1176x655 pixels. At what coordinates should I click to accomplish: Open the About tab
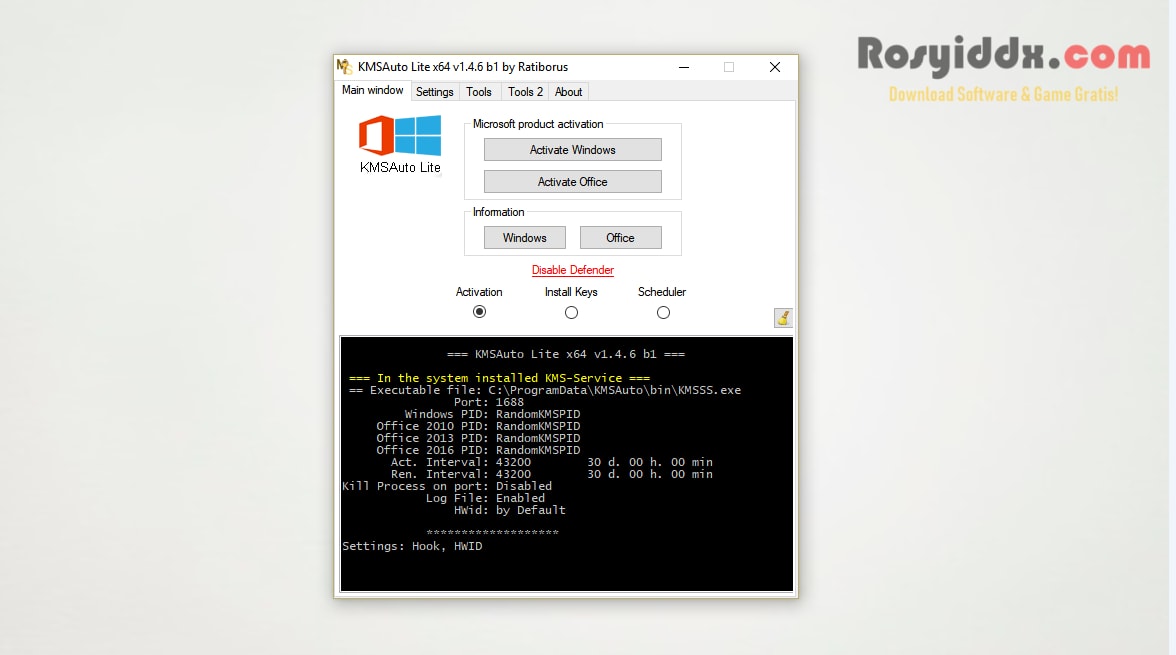568,92
